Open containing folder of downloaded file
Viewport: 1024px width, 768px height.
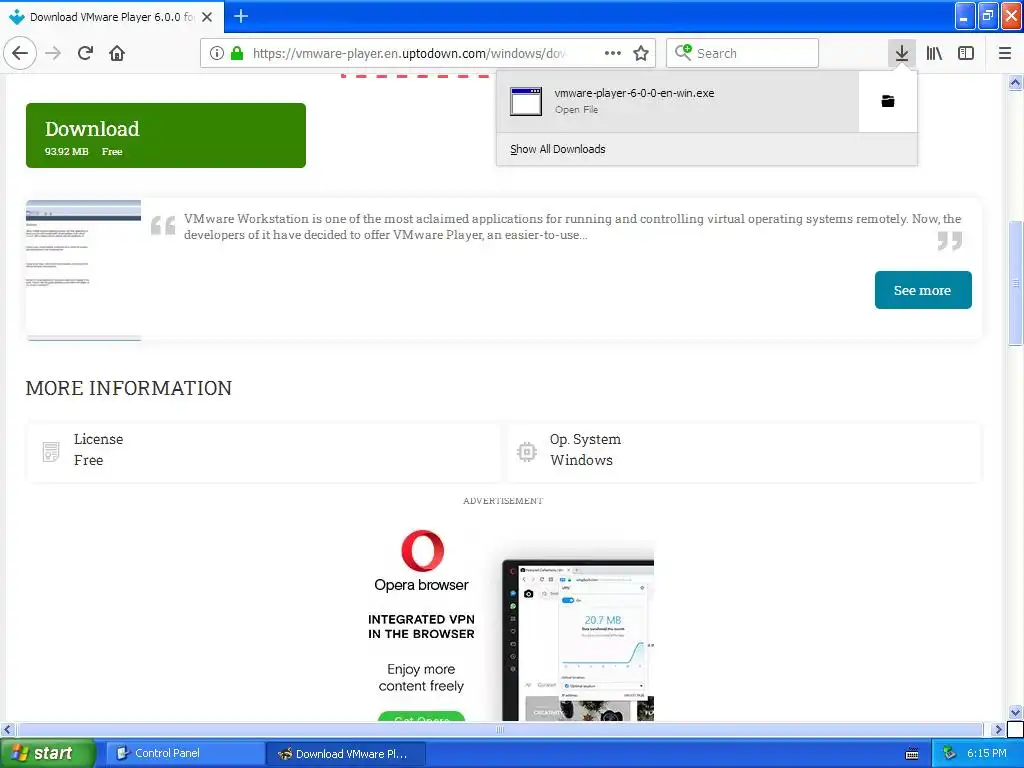pyautogui.click(x=888, y=101)
